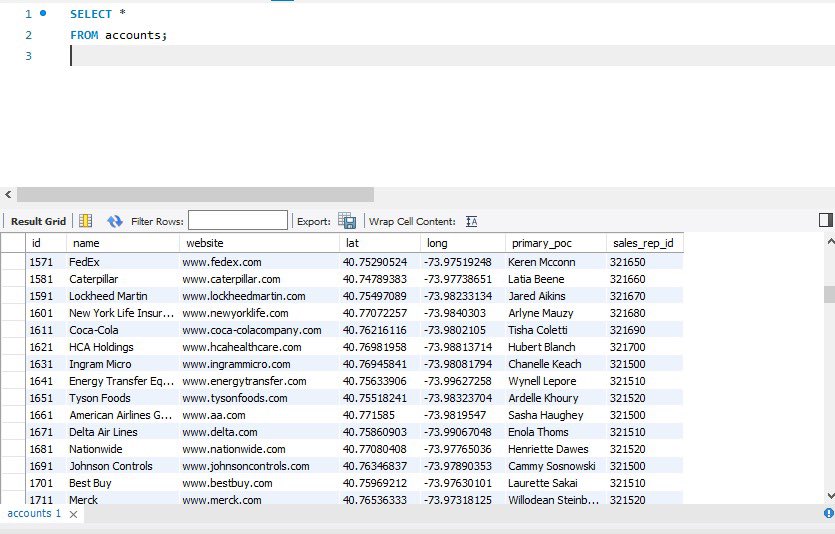Select the Ingram Micro name cell

point(123,364)
